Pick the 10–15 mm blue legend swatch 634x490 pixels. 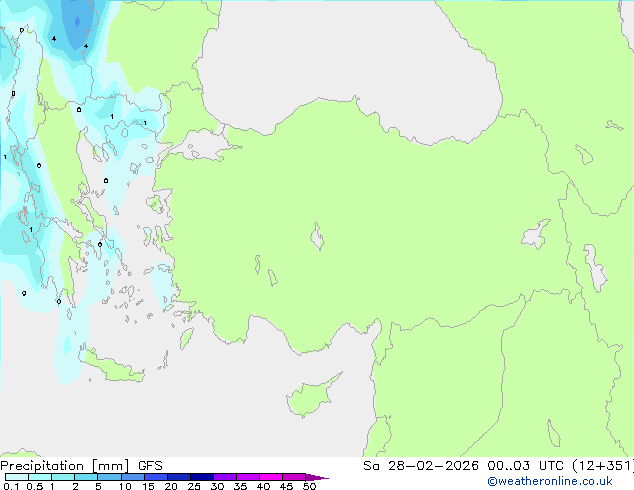pos(132,477)
